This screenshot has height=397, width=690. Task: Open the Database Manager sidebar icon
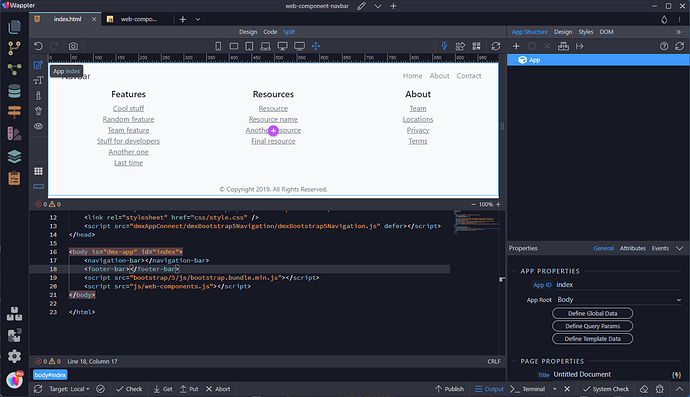[14, 91]
